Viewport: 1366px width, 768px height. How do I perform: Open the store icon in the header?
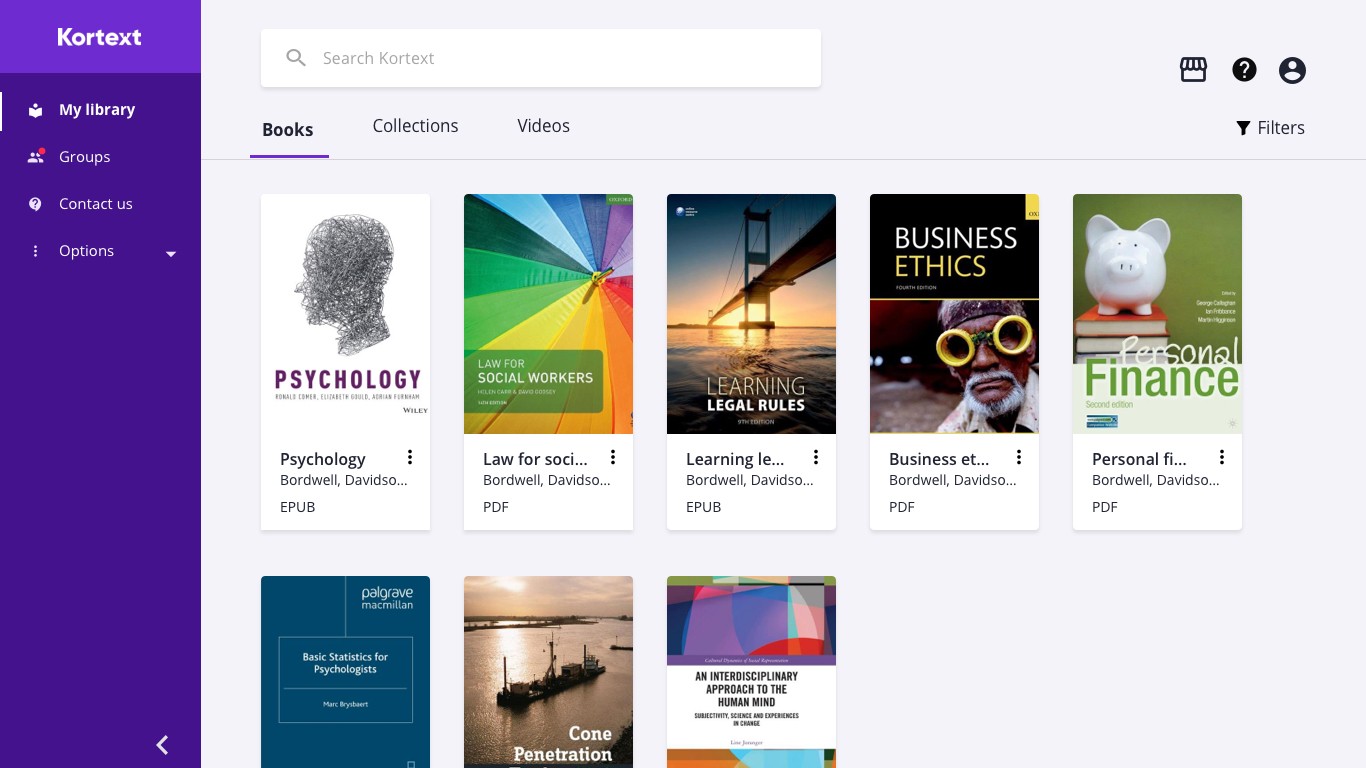1193,69
